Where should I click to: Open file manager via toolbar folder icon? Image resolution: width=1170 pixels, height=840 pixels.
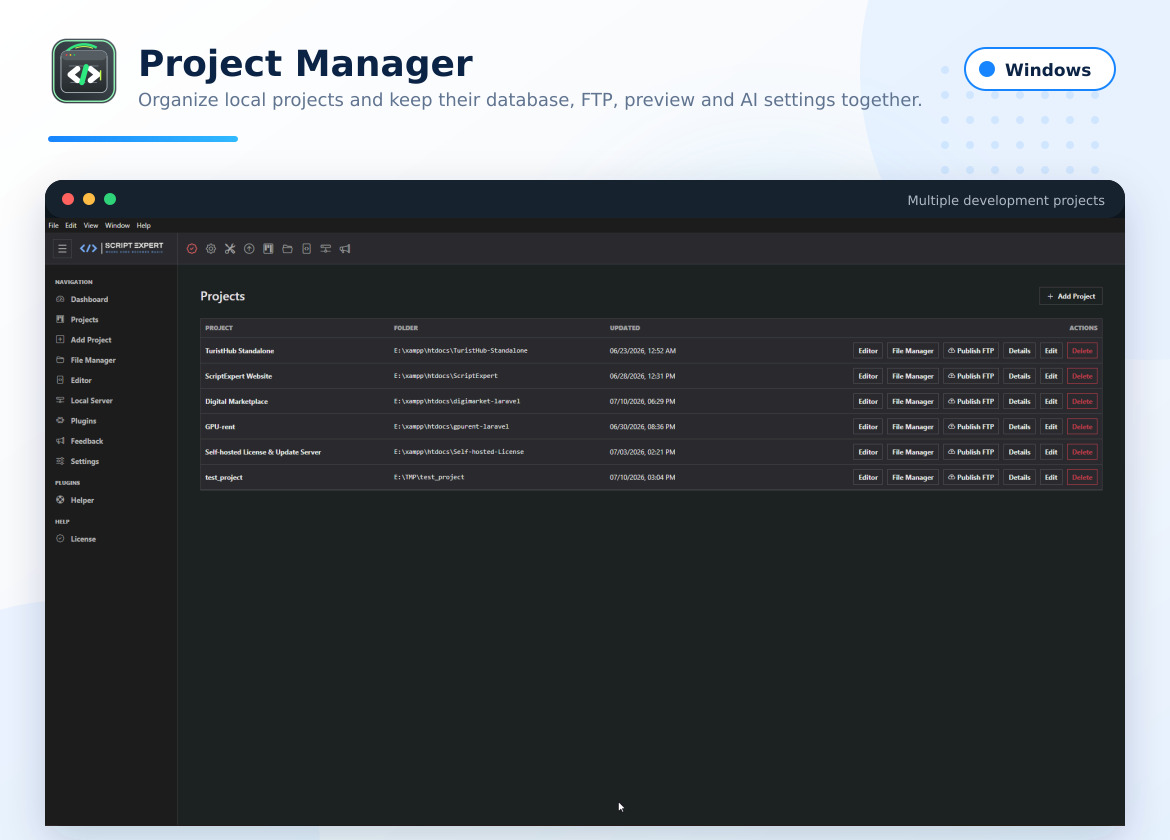[x=287, y=249]
